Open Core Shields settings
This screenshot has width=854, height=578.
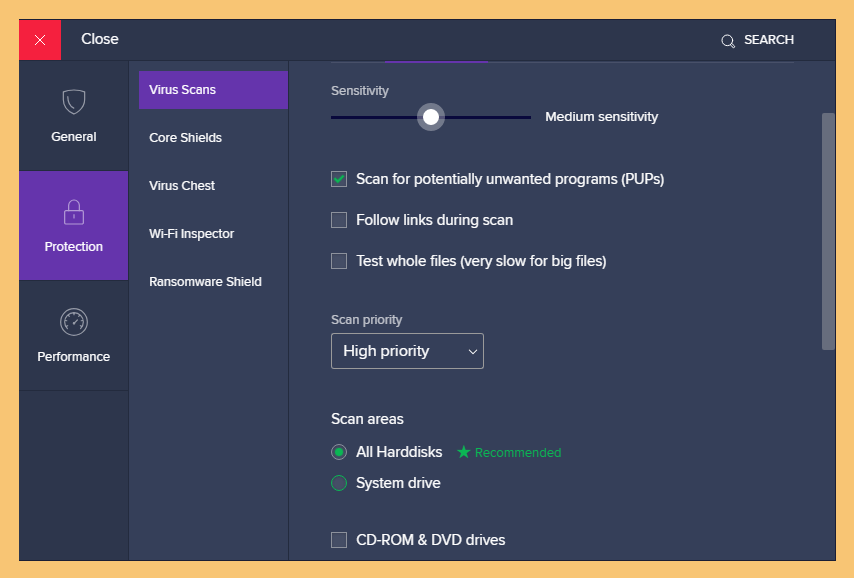coord(185,138)
